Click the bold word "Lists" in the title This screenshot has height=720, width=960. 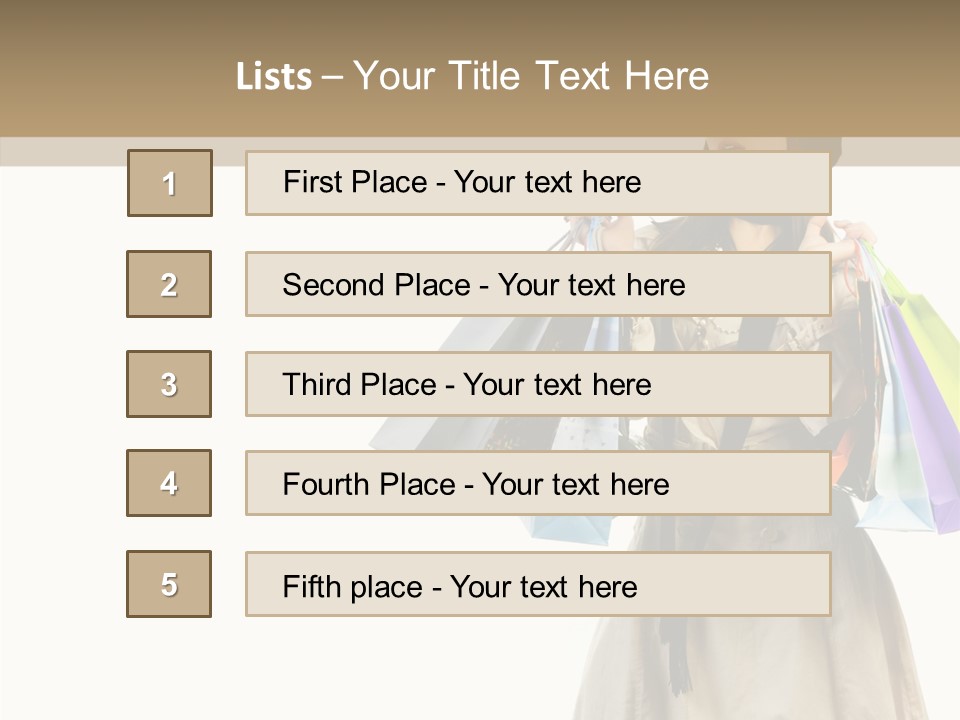coord(274,77)
